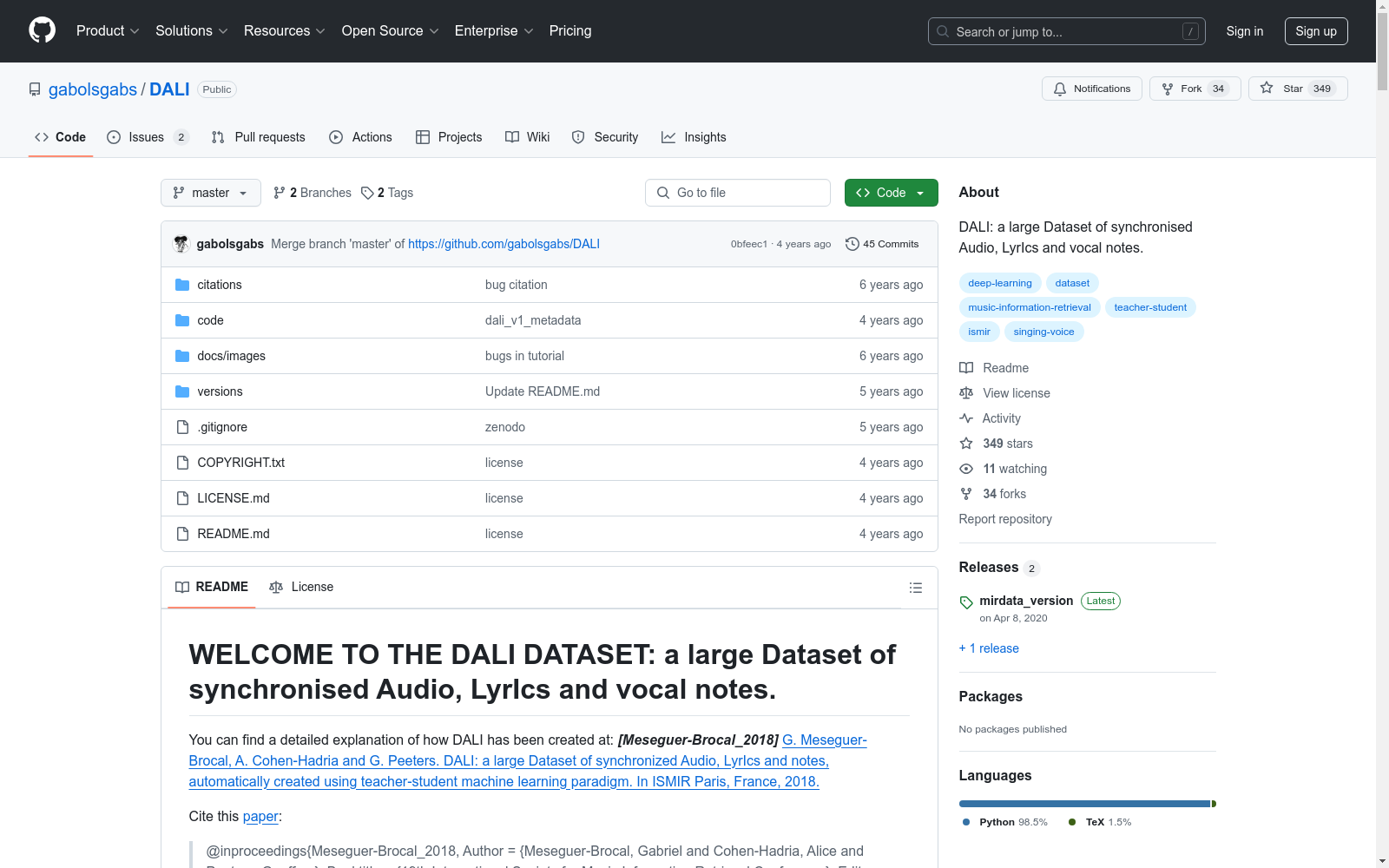Expand the Enterprise menu
Screen dimensions: 1389x868
[494, 31]
